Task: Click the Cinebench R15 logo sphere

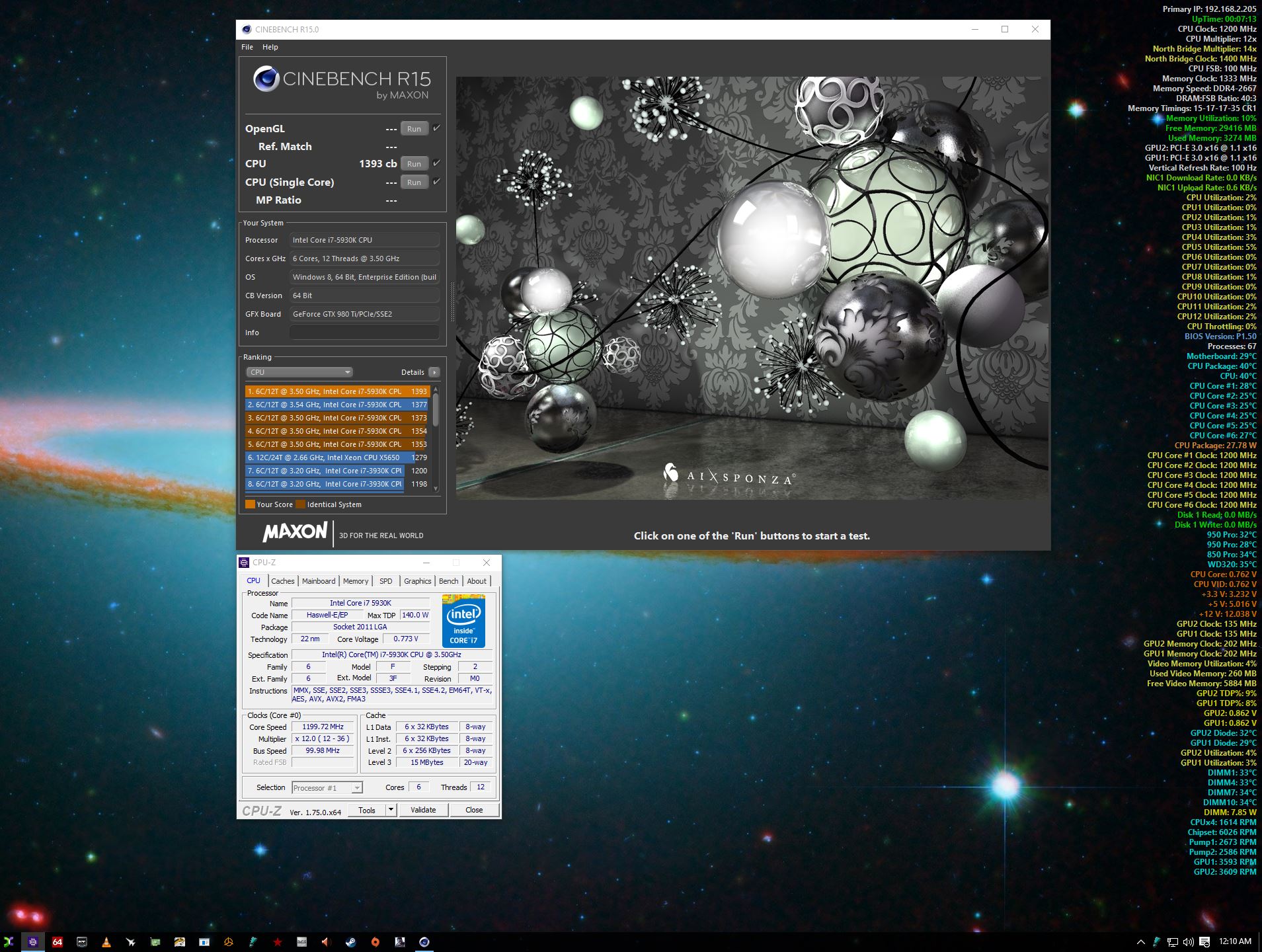Action: point(266,79)
